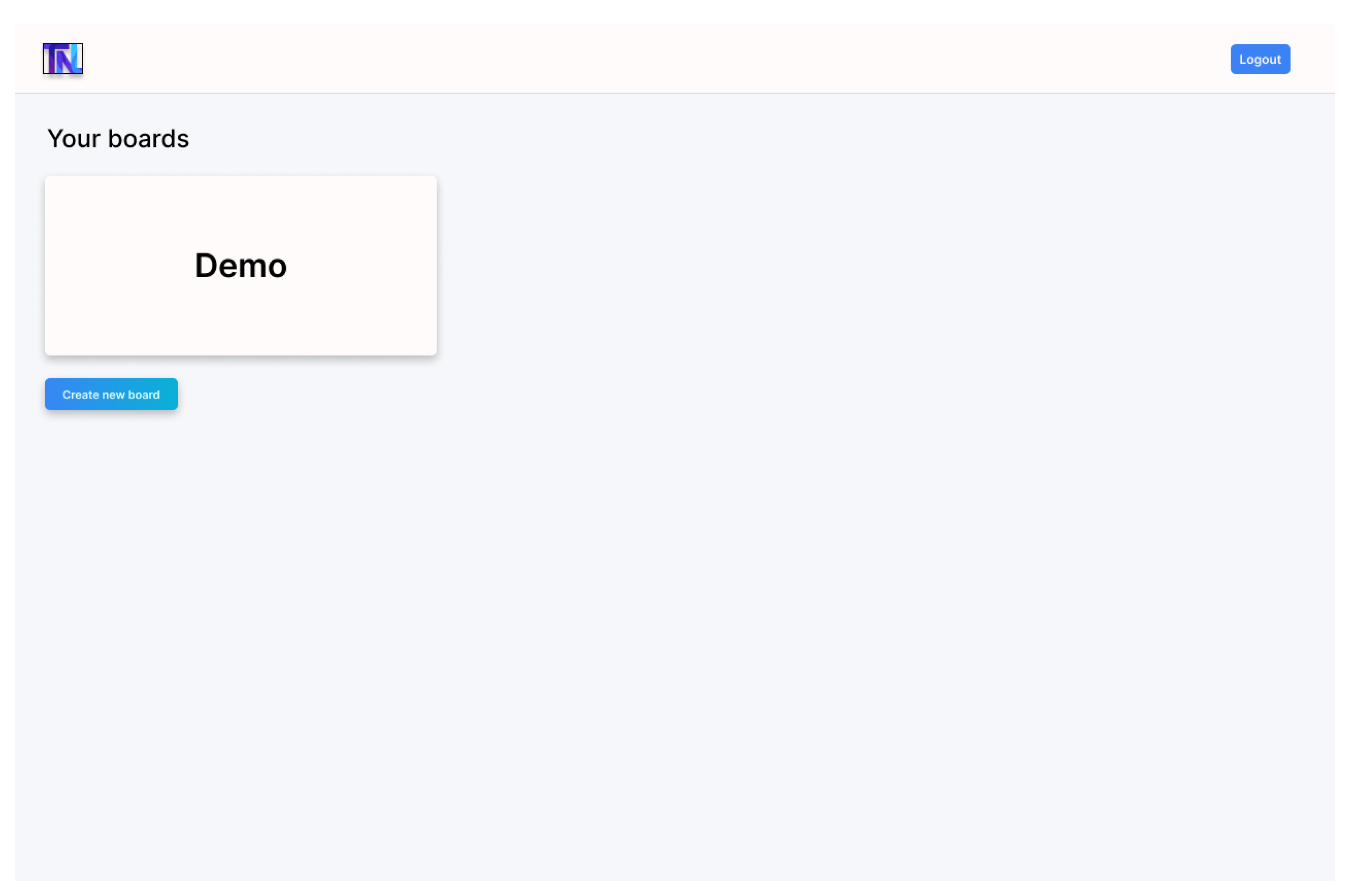Open the Demo board card
The image size is (1350, 896).
click(x=241, y=266)
